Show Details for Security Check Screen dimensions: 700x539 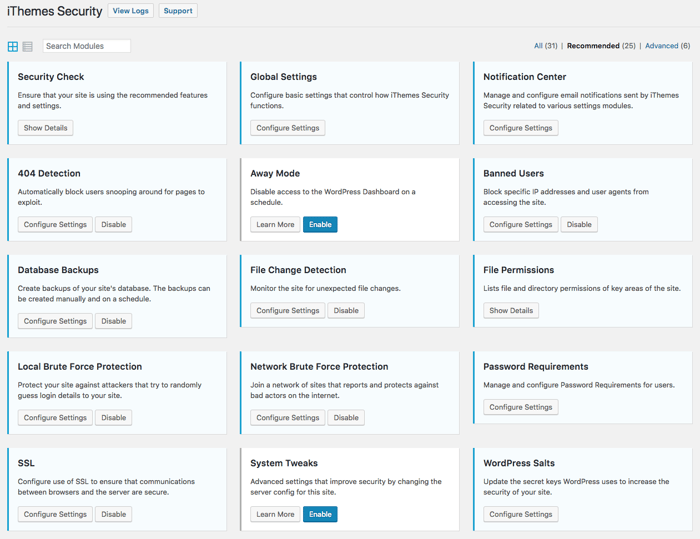[45, 128]
